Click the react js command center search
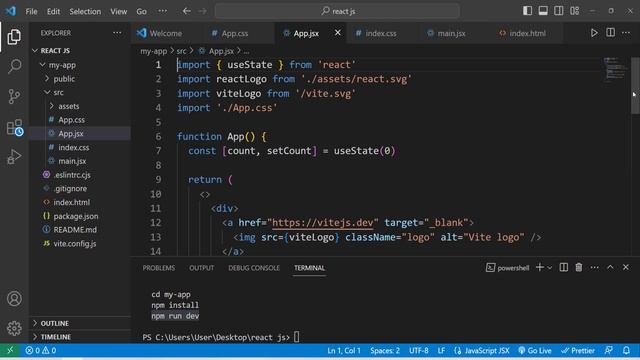The width and height of the screenshot is (640, 360). pyautogui.click(x=338, y=11)
